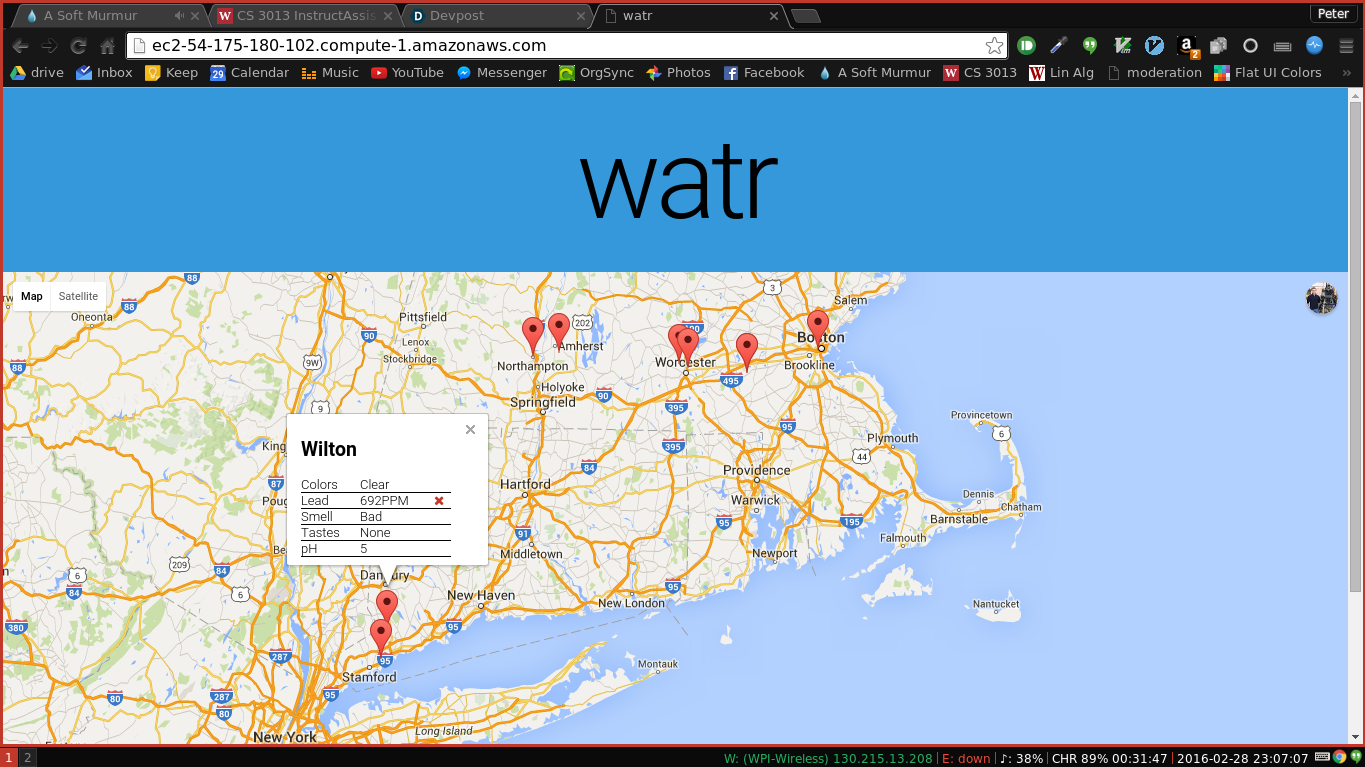Image resolution: width=1365 pixels, height=767 pixels.
Task: Open a new browser tab
Action: pos(805,16)
